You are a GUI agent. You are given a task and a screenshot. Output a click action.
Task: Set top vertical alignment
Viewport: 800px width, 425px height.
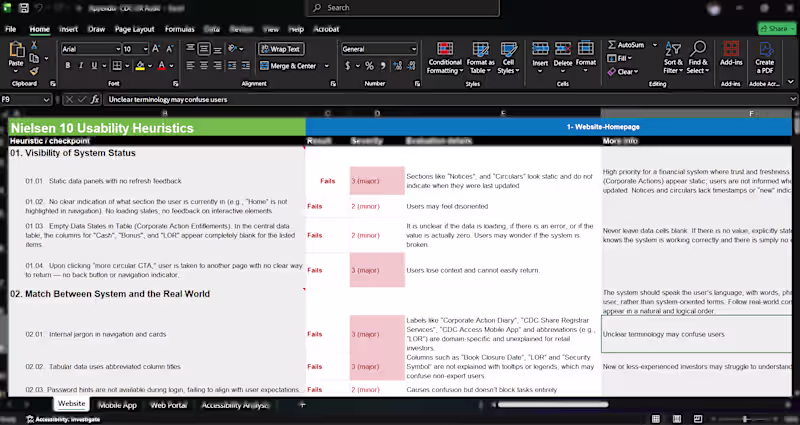(x=190, y=49)
